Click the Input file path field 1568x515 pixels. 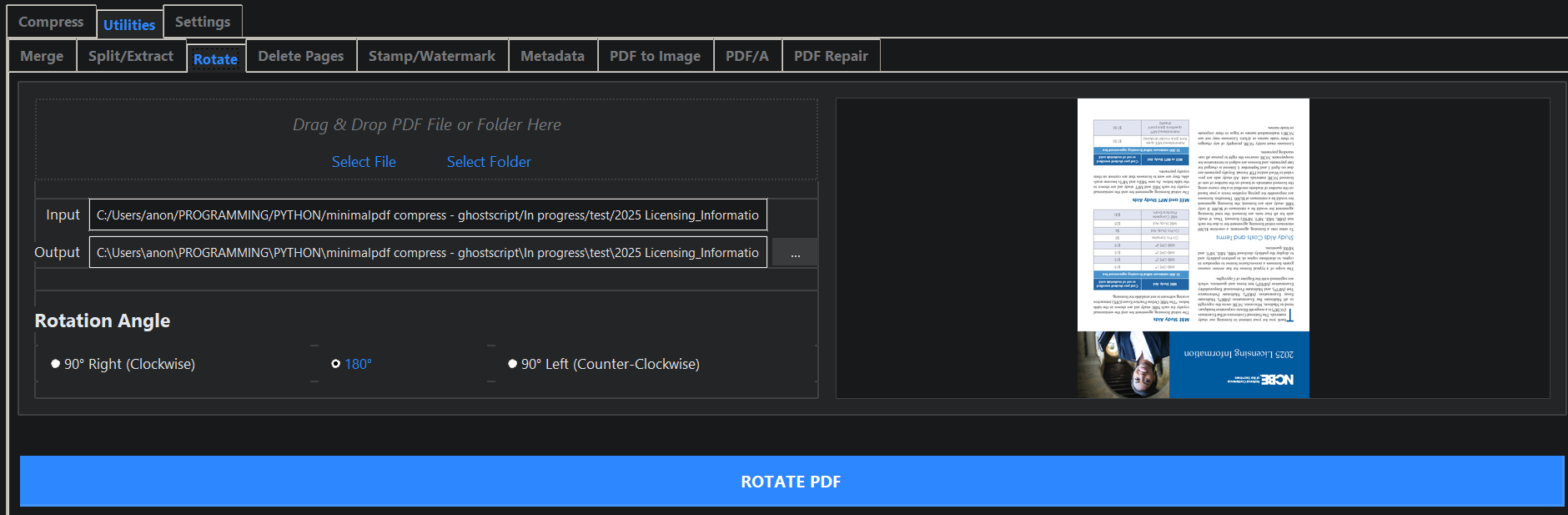pyautogui.click(x=427, y=215)
